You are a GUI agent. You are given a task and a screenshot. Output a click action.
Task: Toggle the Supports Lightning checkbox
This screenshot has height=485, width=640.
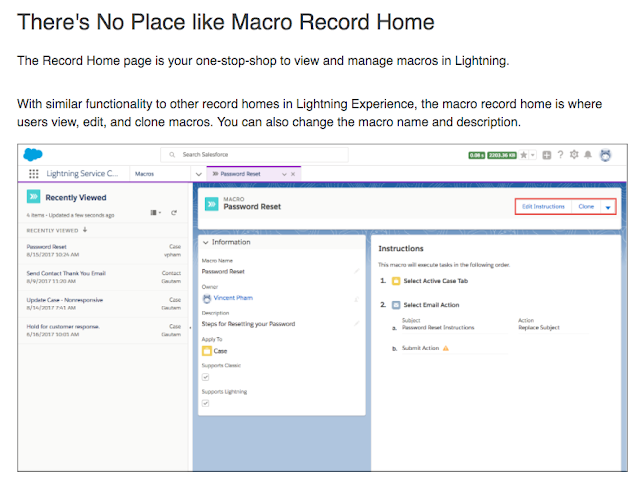point(206,403)
